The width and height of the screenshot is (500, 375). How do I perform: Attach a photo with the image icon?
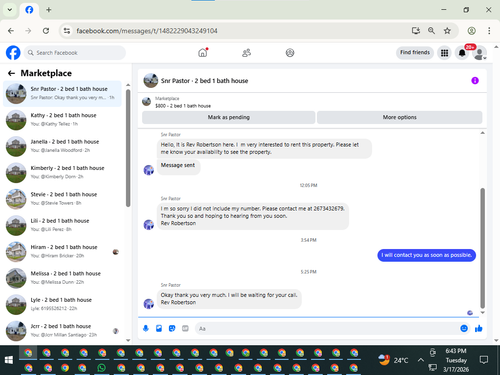click(159, 329)
